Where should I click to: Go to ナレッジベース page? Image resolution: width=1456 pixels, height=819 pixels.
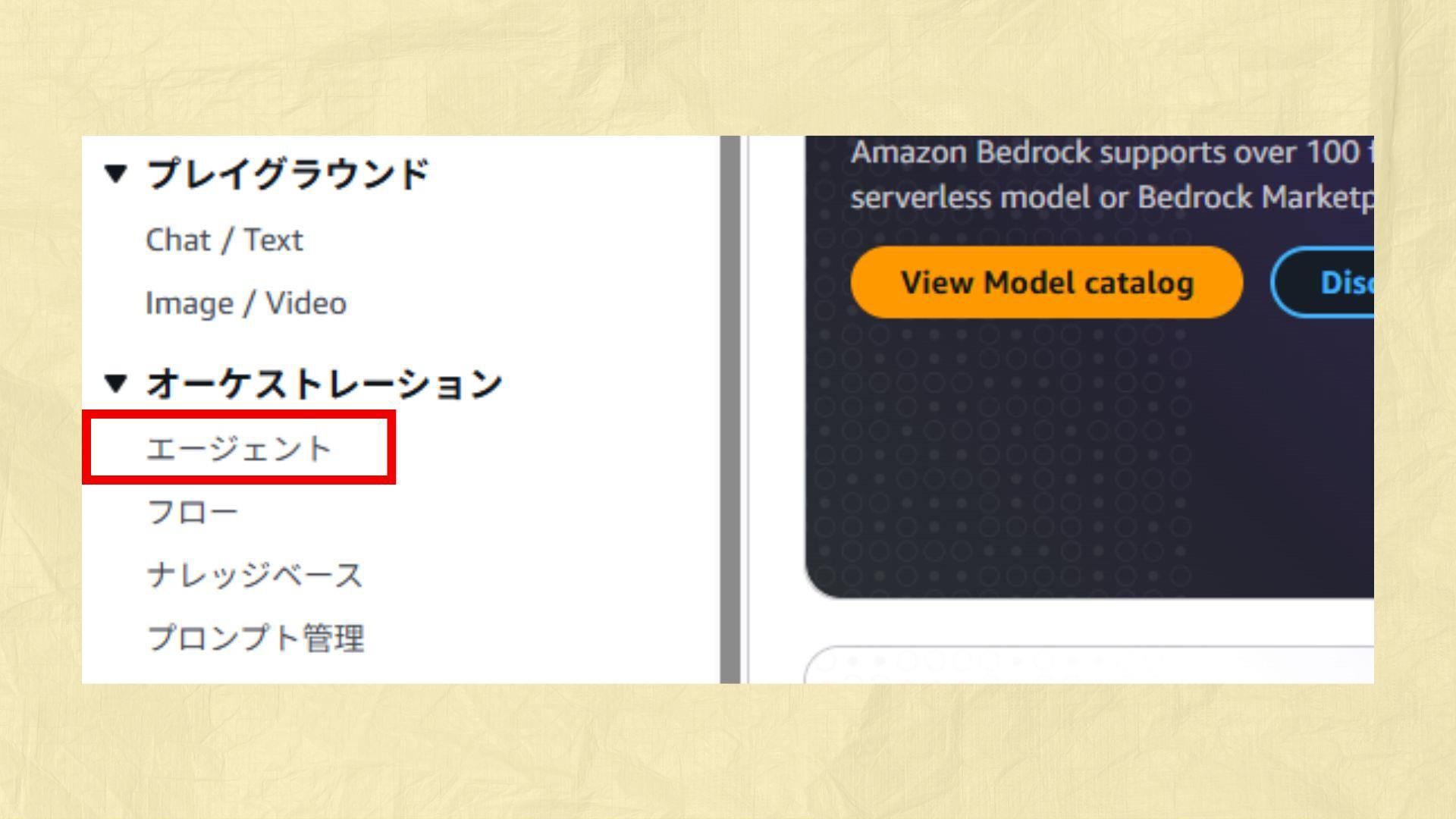click(x=256, y=575)
